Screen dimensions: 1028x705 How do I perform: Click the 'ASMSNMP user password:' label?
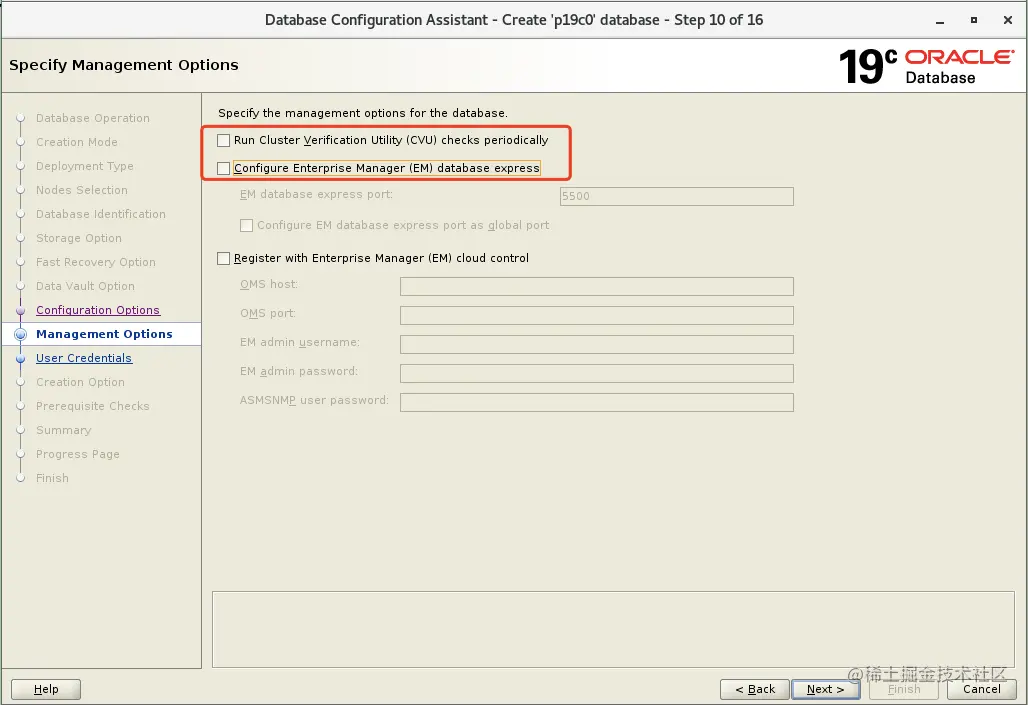314,400
